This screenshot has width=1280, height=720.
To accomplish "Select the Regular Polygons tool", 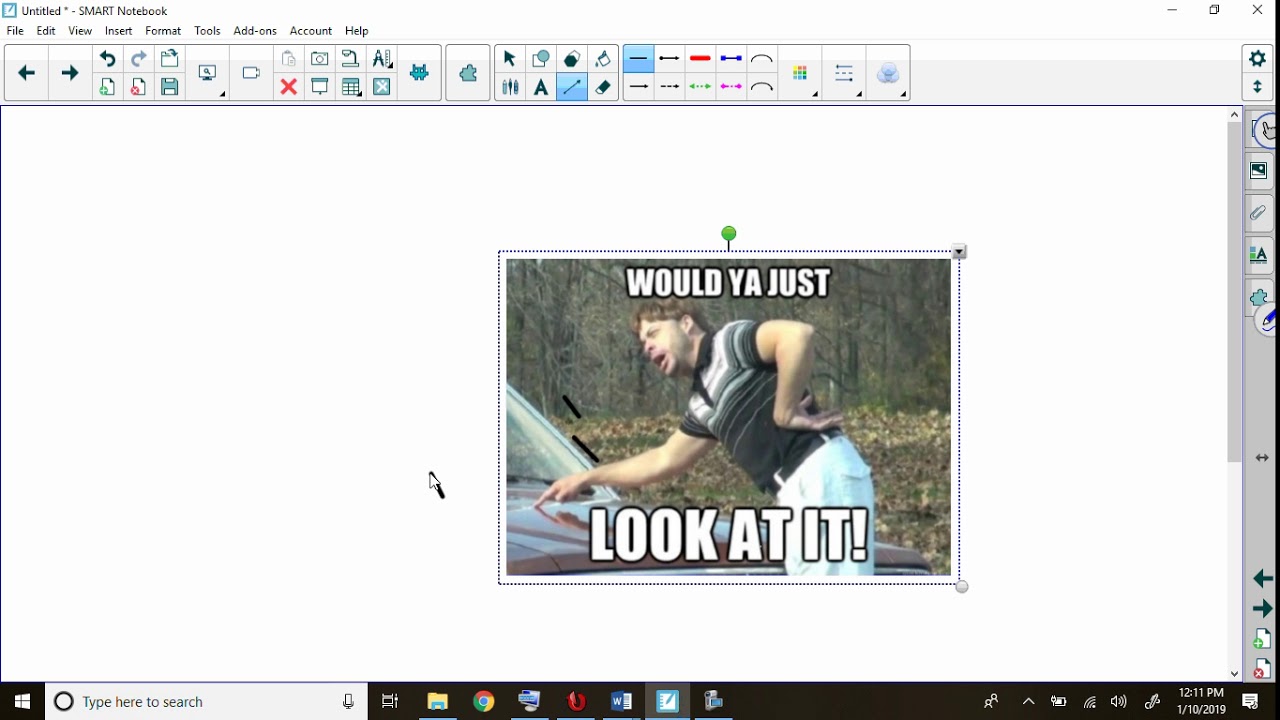I will tap(572, 59).
